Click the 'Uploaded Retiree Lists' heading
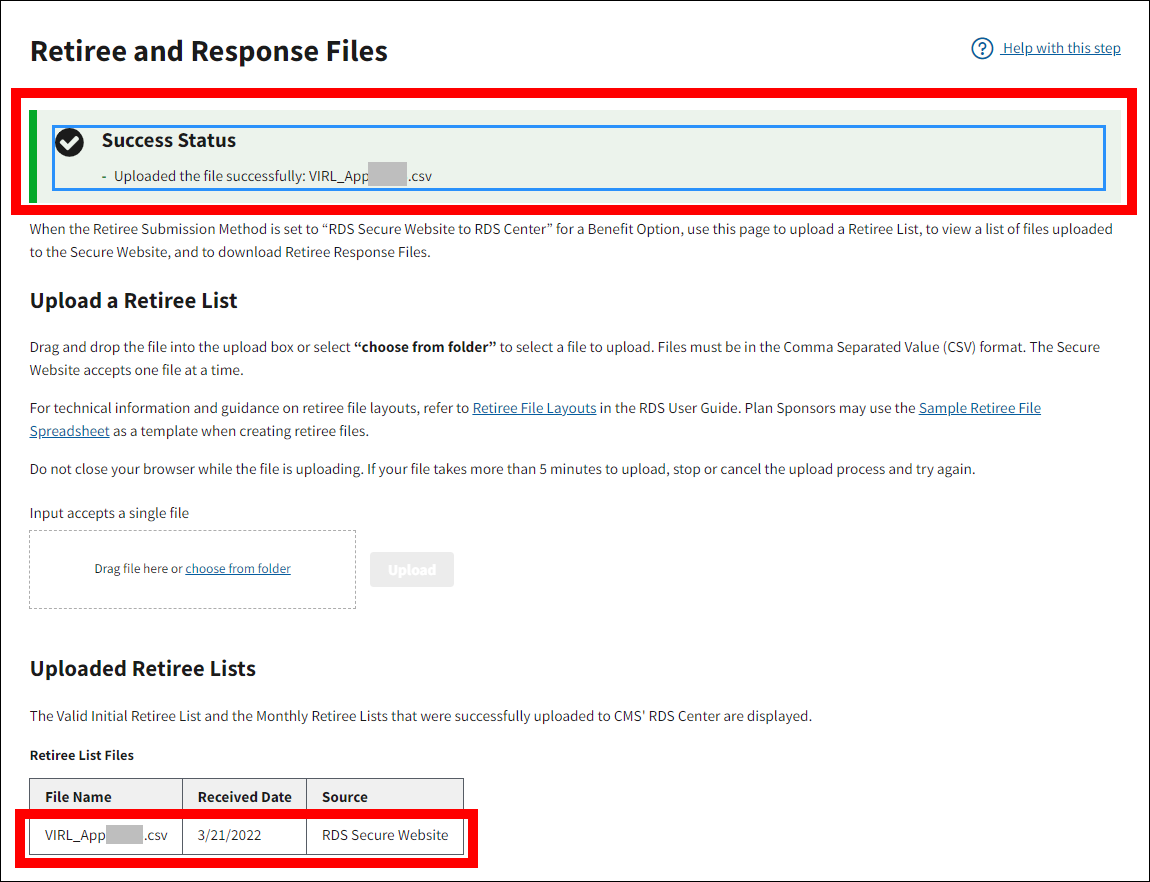Screen dimensions: 1150x882 click(143, 669)
